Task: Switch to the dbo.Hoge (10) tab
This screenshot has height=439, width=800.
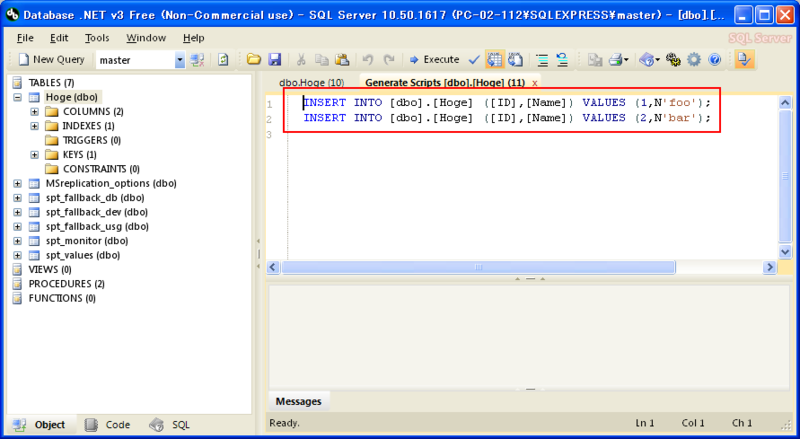Action: pos(311,83)
